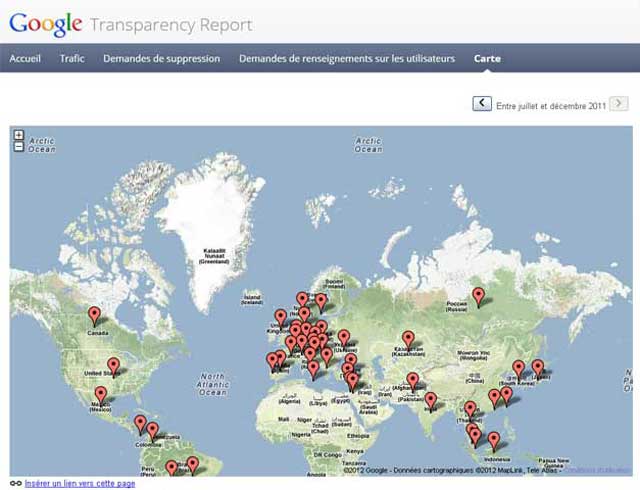Go to the previous reporting period
The width and height of the screenshot is (640, 490).
[482, 103]
